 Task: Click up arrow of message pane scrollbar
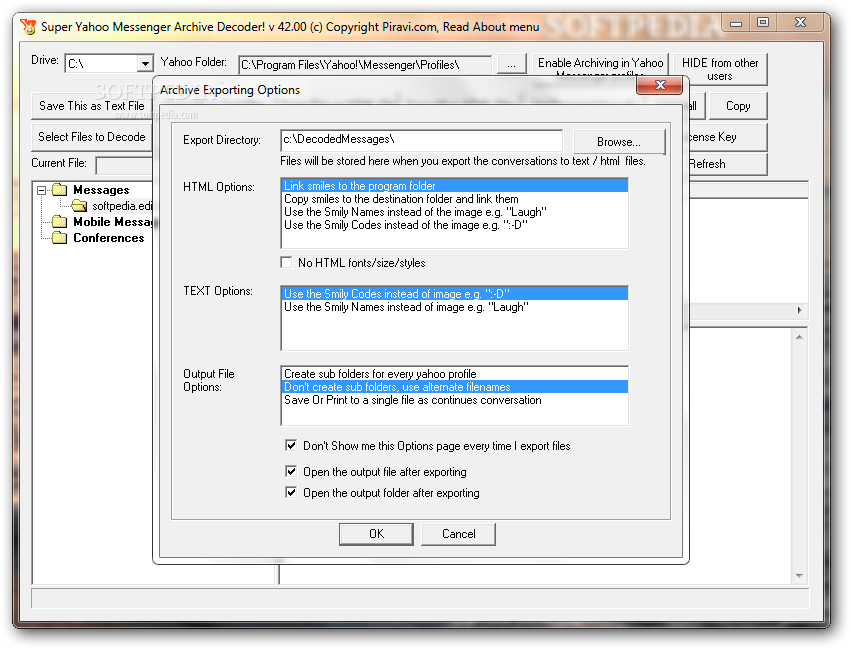tap(799, 337)
